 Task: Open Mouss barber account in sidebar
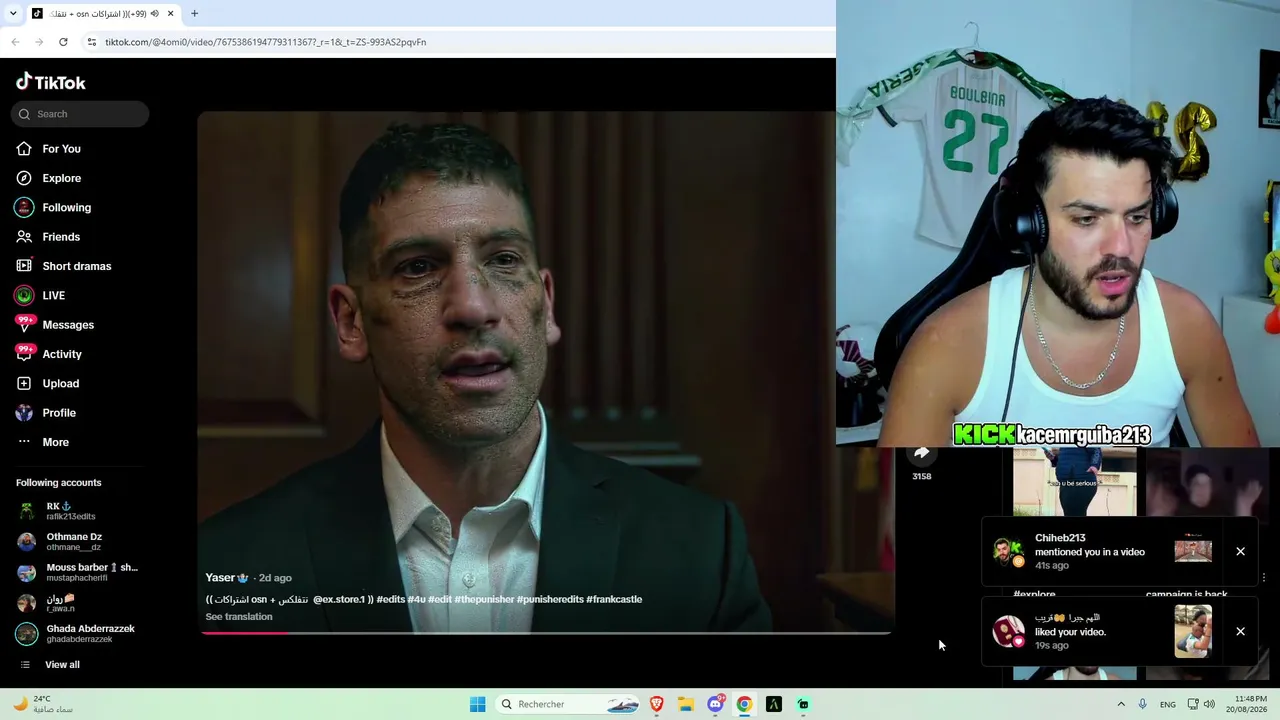click(80, 572)
